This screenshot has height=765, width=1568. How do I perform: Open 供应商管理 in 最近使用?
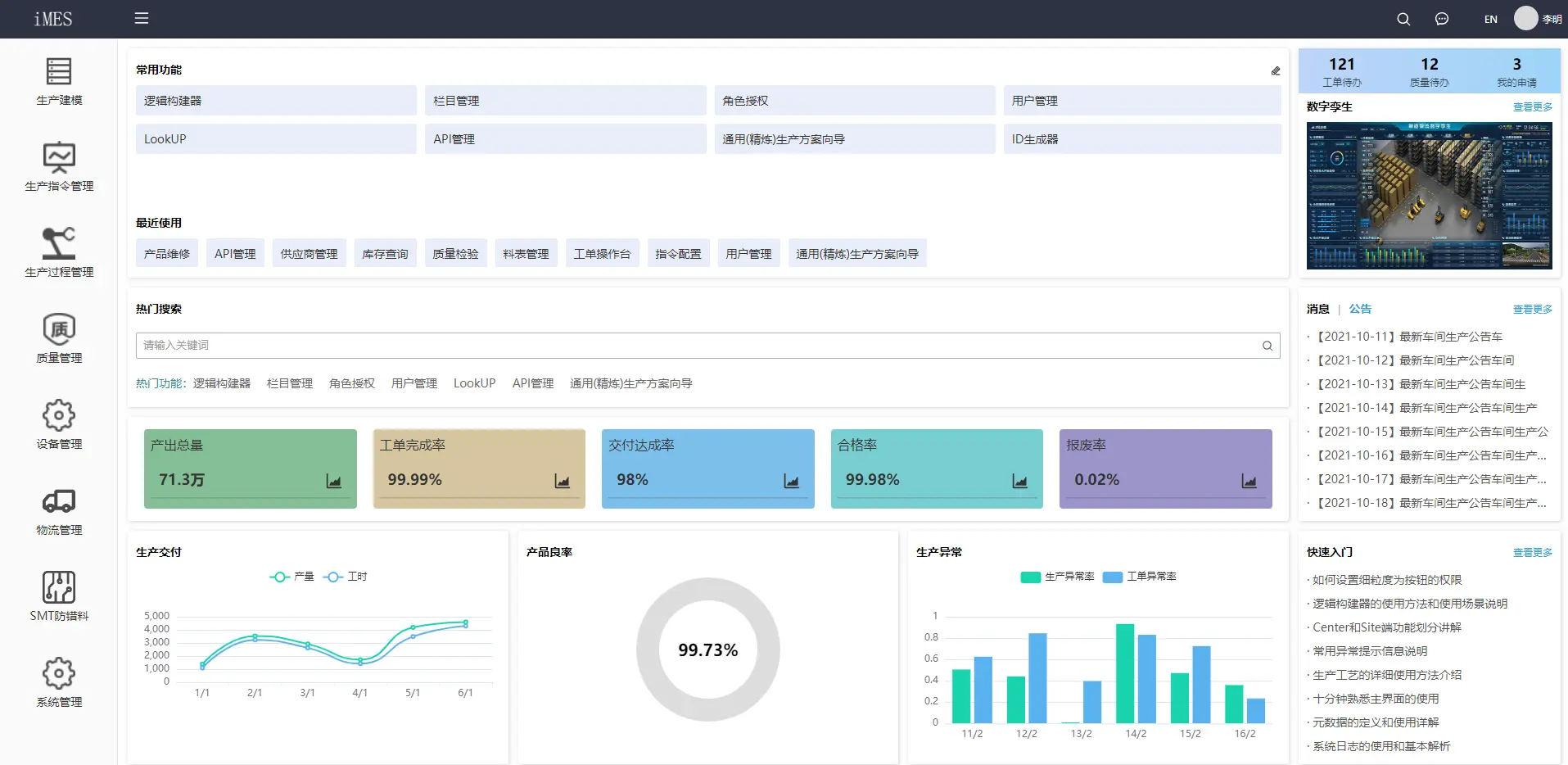[x=310, y=254]
